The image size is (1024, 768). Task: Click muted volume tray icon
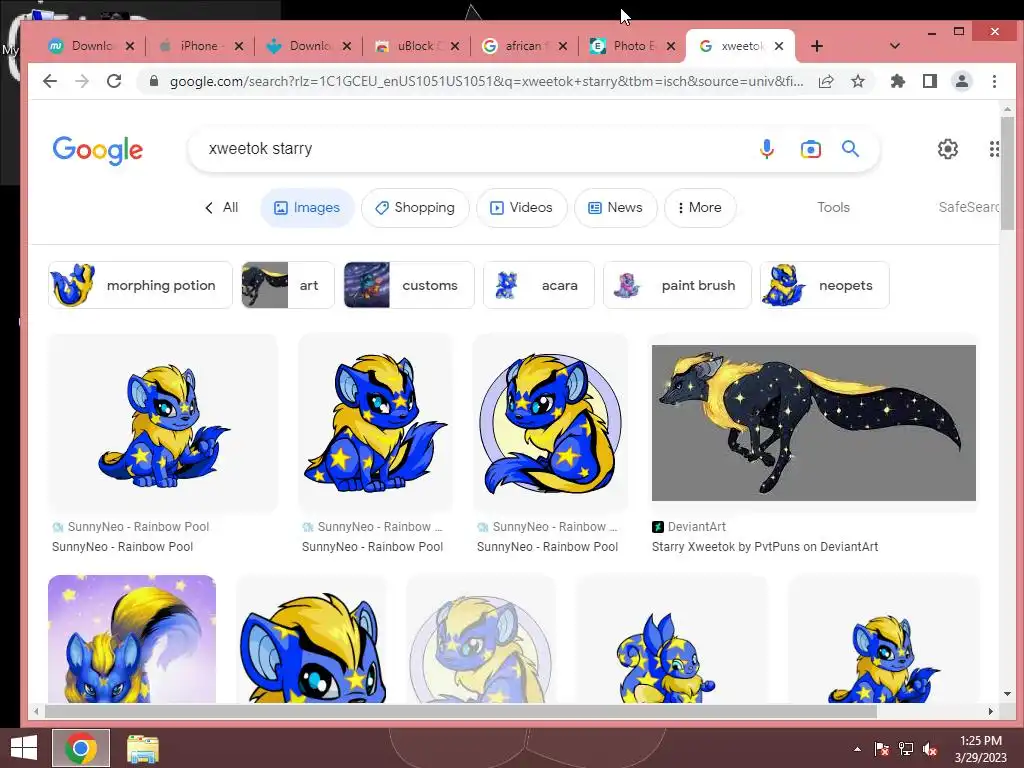930,749
